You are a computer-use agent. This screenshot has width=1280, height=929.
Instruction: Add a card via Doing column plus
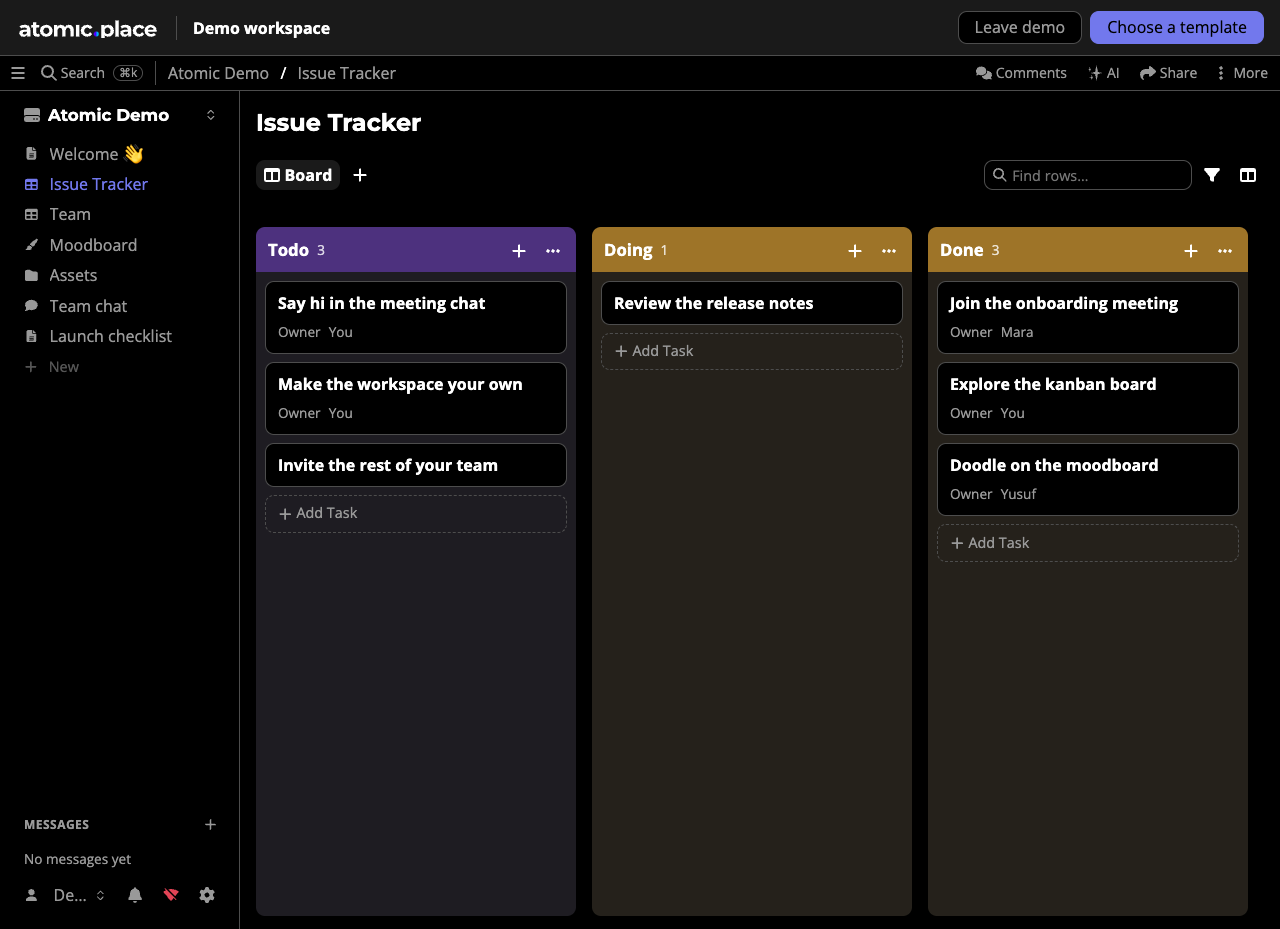(x=855, y=251)
